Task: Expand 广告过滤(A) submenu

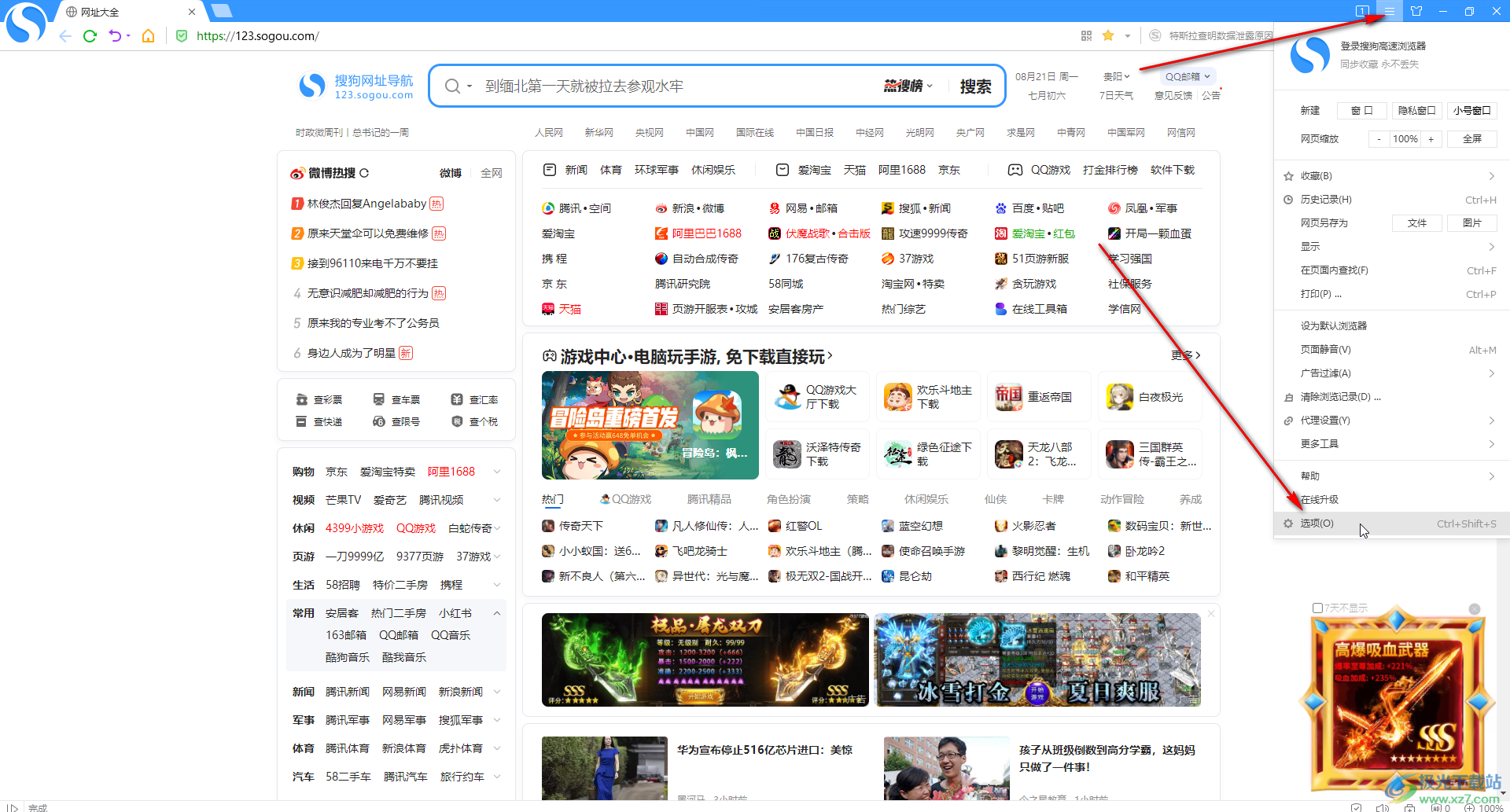Action: pos(1391,373)
